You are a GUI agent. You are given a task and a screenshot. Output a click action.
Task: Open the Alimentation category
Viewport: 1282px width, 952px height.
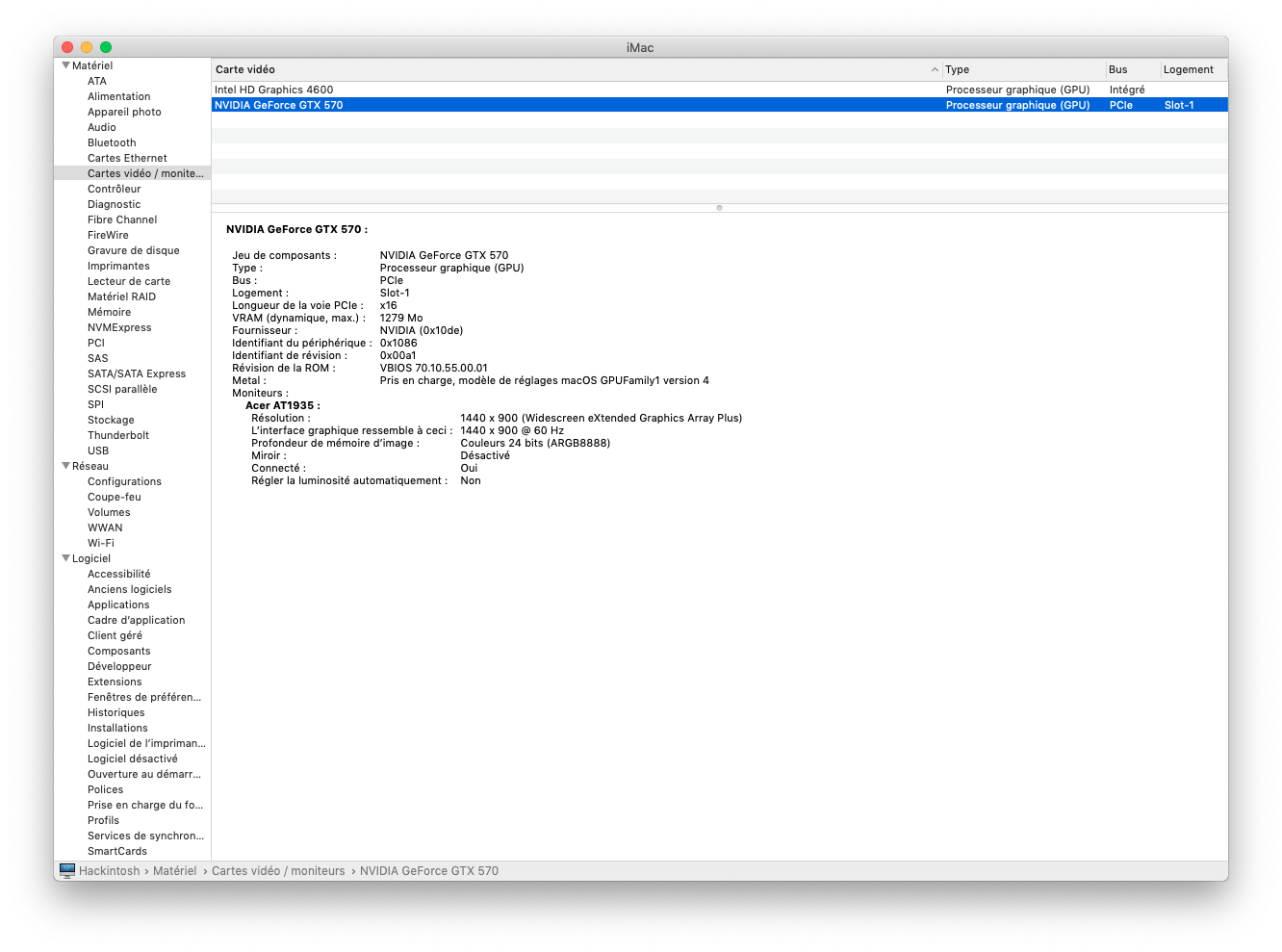119,96
